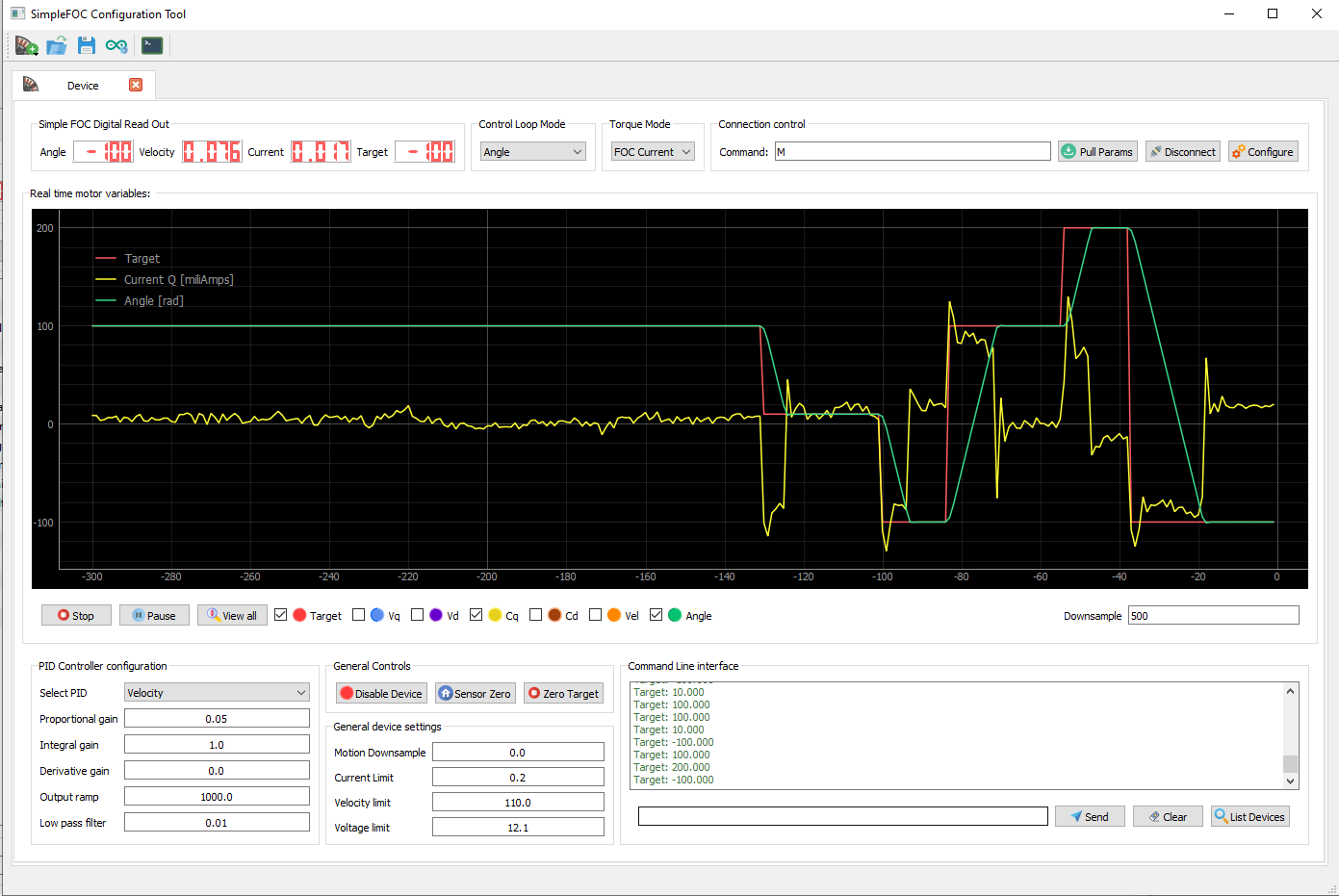The image size is (1339, 896).
Task: Click the red Target color dot
Action: 299,615
